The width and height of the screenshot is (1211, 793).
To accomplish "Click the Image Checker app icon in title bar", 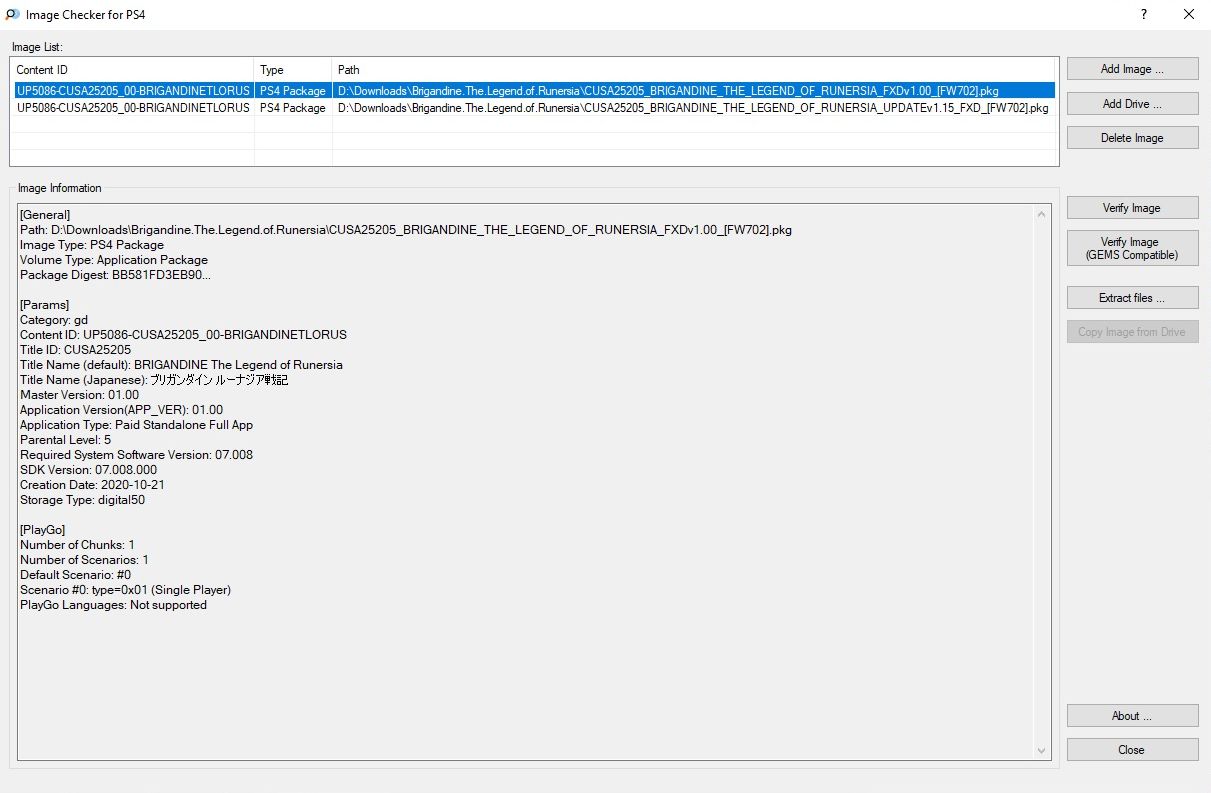I will pos(13,15).
